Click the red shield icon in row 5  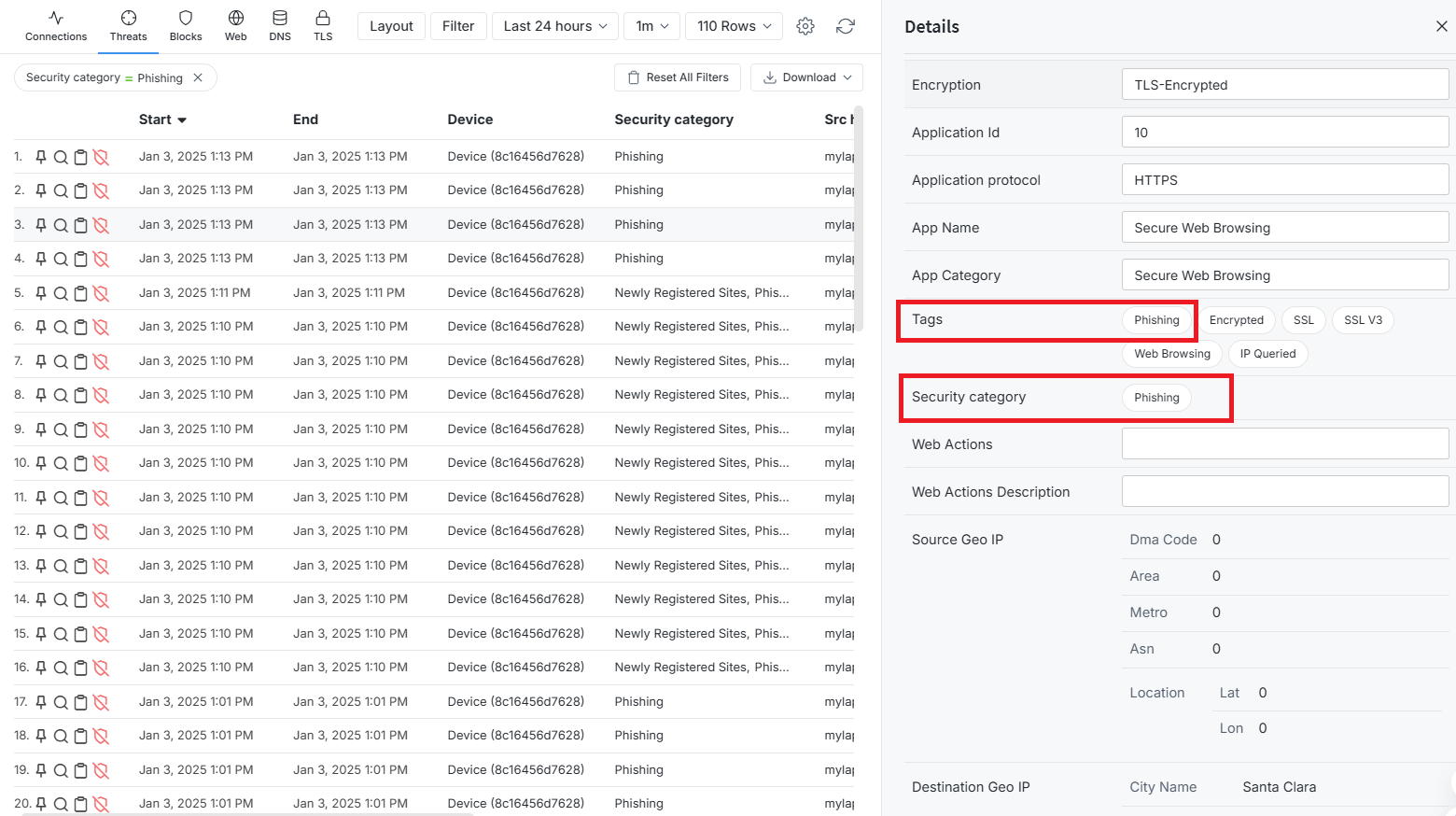point(101,293)
